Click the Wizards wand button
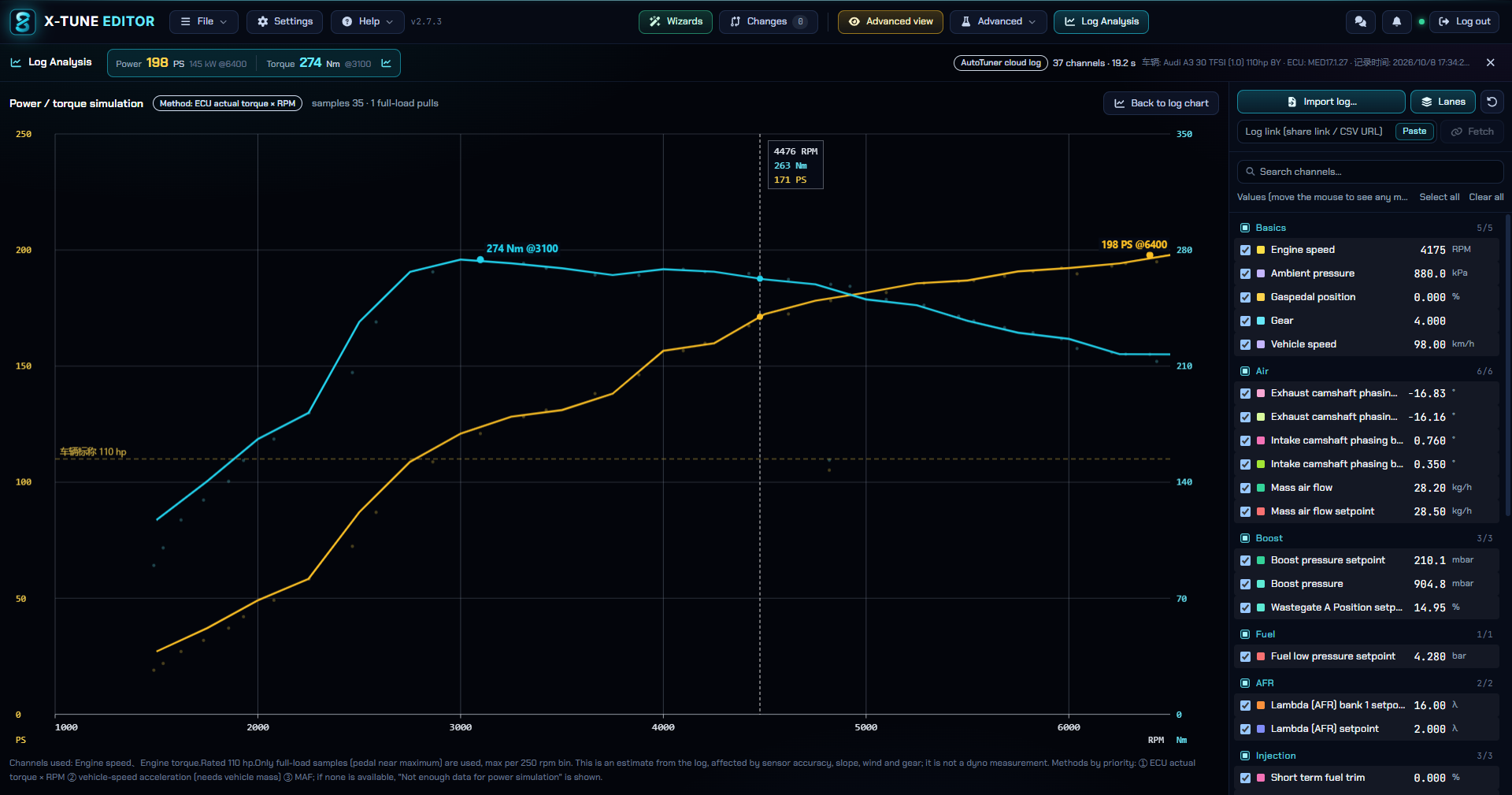The height and width of the screenshot is (795, 1512). point(675,22)
